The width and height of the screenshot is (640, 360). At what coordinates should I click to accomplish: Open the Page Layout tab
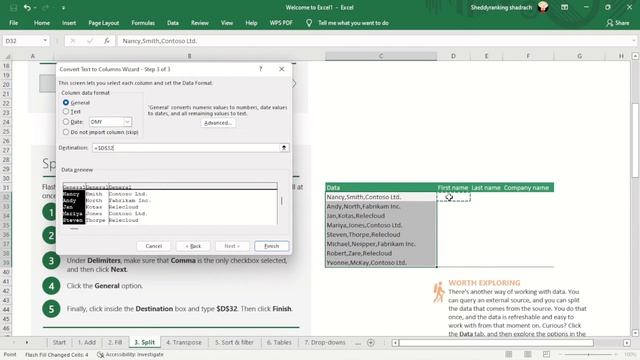pos(104,23)
